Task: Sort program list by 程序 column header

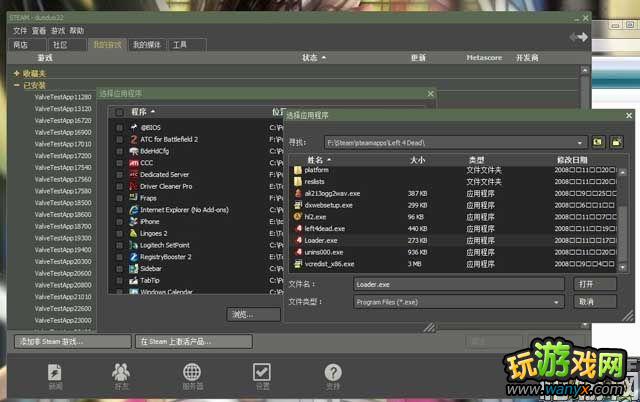Action: coord(143,111)
